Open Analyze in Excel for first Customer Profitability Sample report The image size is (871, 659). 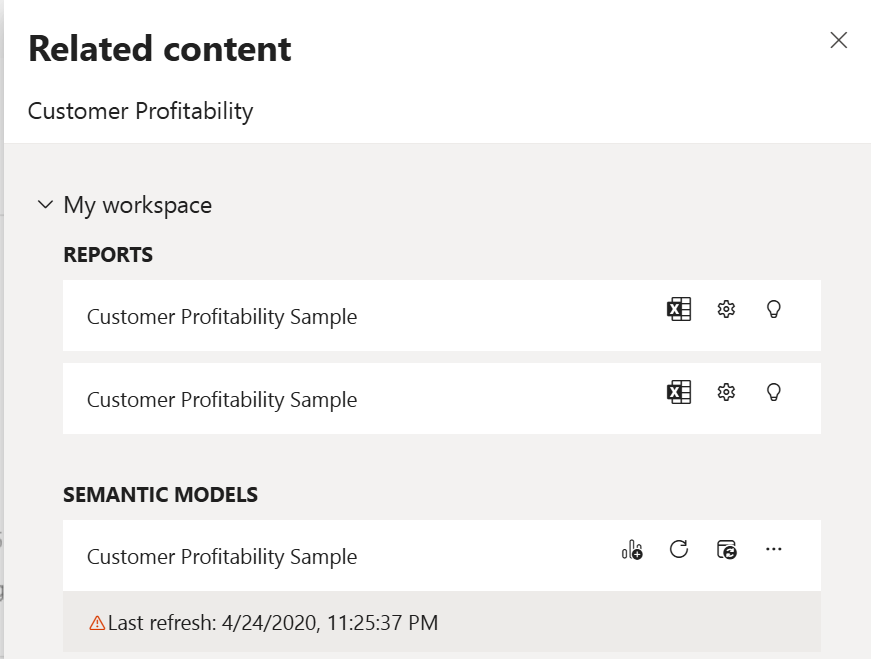coord(679,310)
